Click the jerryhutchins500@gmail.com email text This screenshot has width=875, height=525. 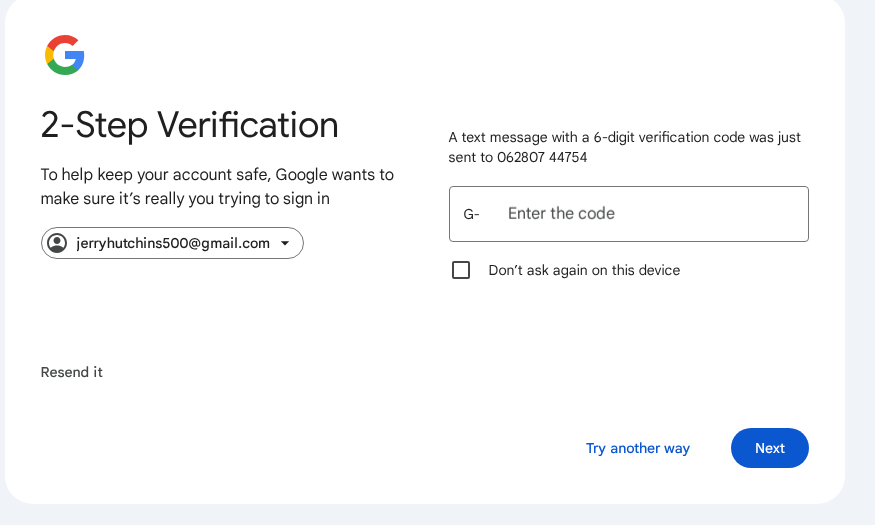pyautogui.click(x=173, y=243)
